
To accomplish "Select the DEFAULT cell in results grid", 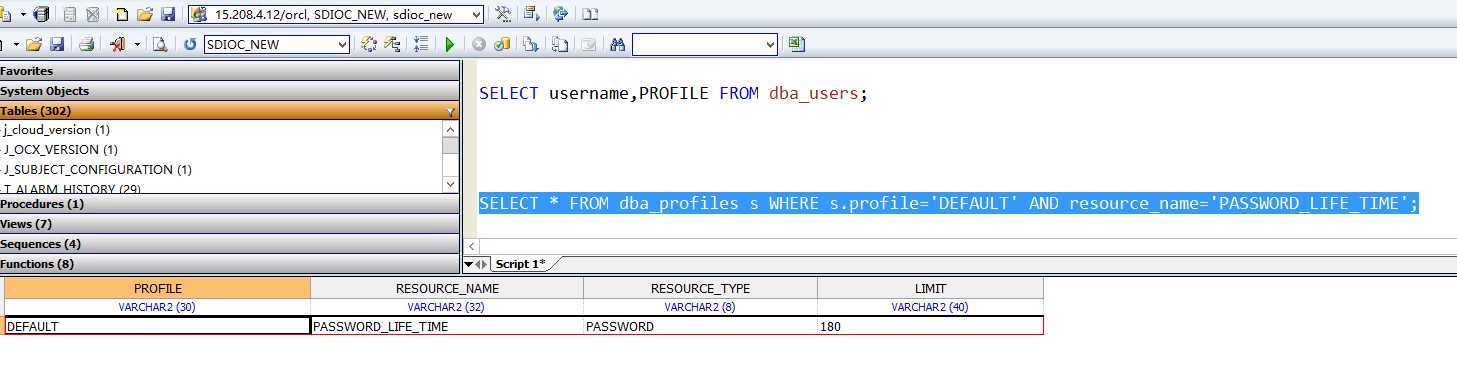I will (158, 326).
